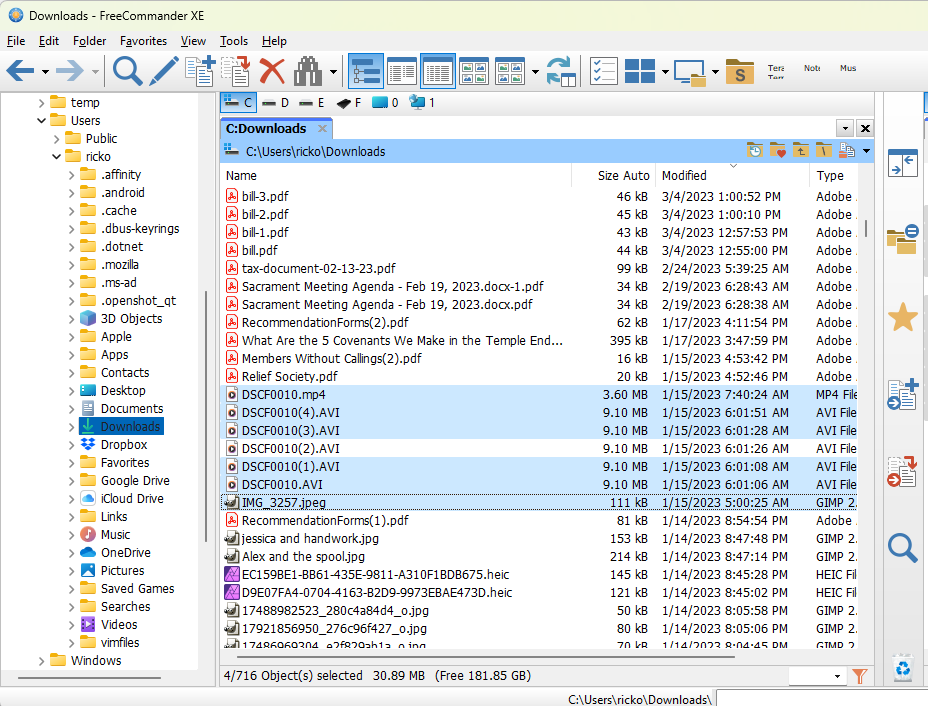Sort files by Modified column header

(x=684, y=175)
